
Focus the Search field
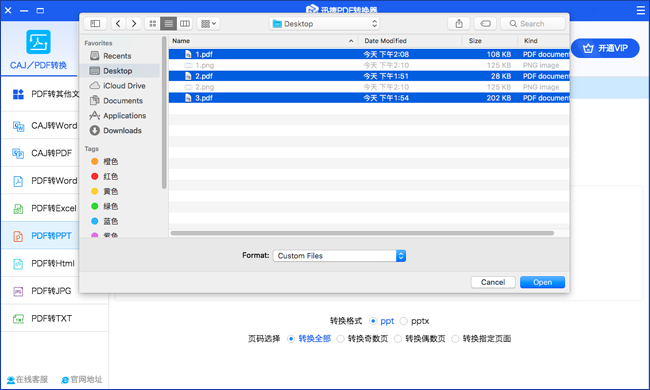533,24
